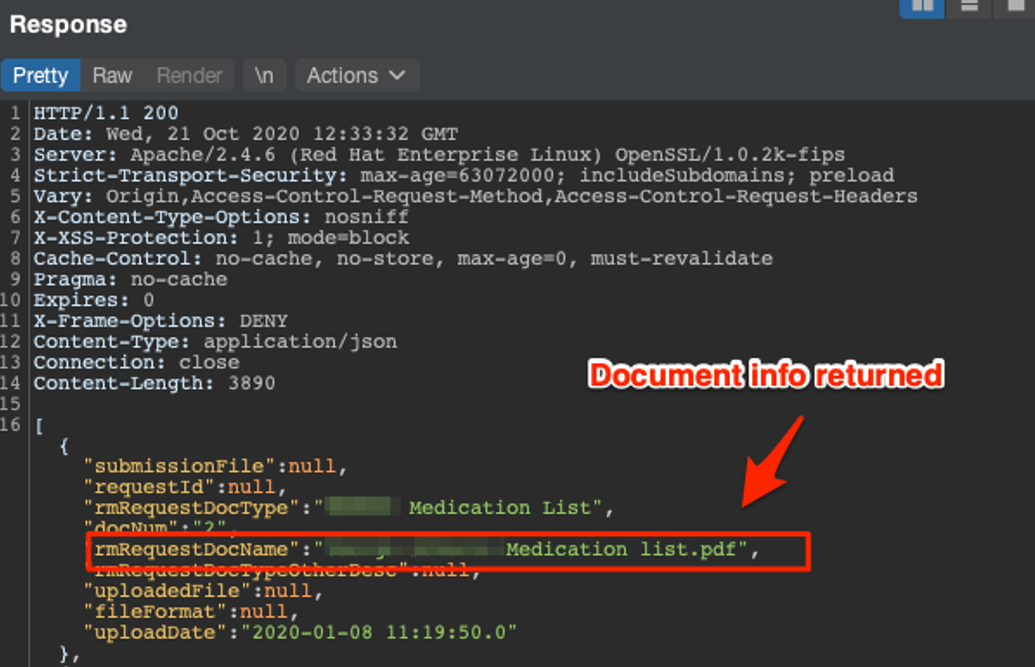Switch to the Pretty view tab

click(x=40, y=76)
